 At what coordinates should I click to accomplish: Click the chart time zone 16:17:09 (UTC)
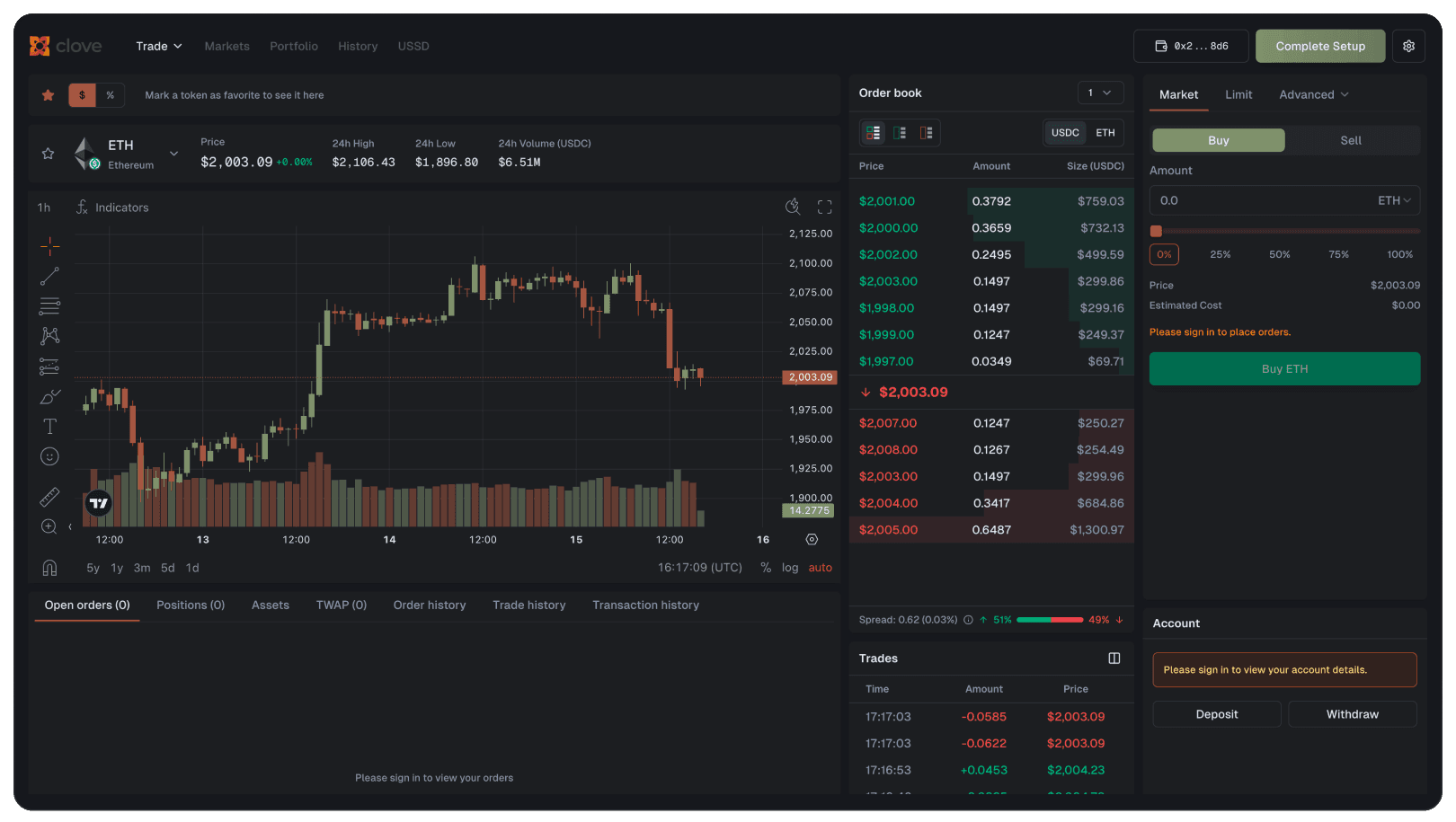click(x=700, y=568)
